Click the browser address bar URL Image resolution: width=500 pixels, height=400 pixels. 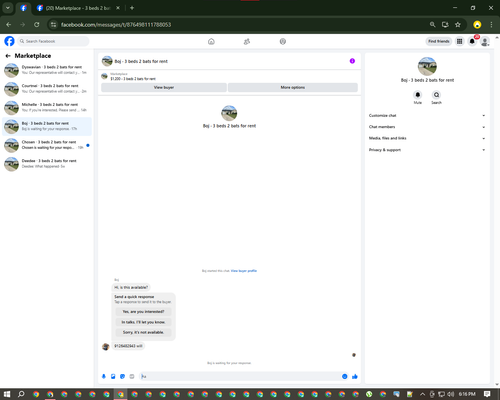(116, 25)
